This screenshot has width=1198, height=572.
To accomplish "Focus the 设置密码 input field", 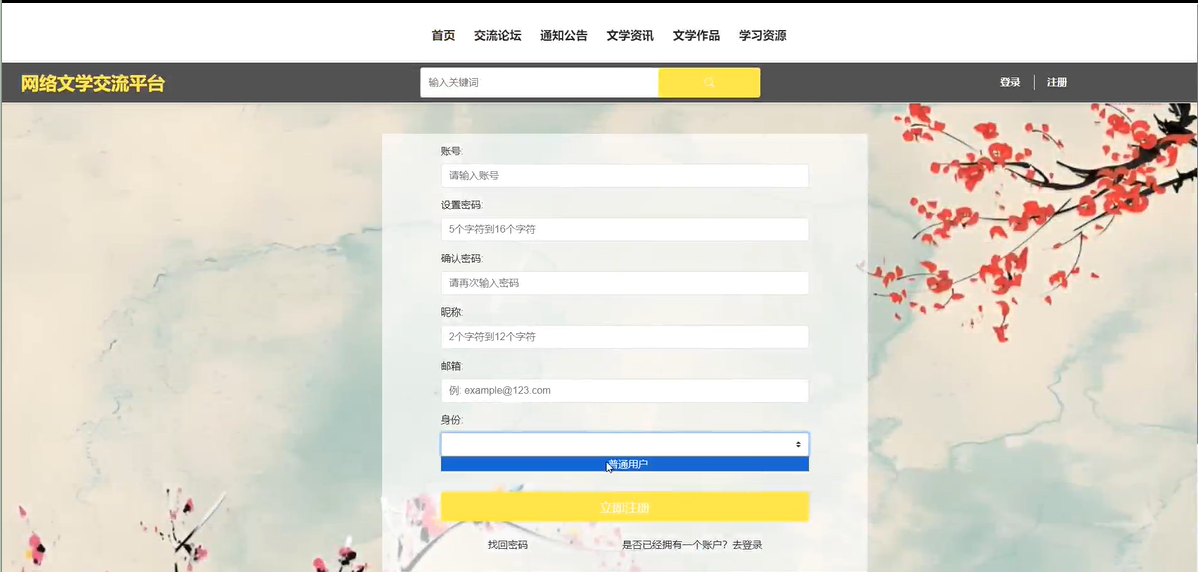I will pyautogui.click(x=624, y=229).
